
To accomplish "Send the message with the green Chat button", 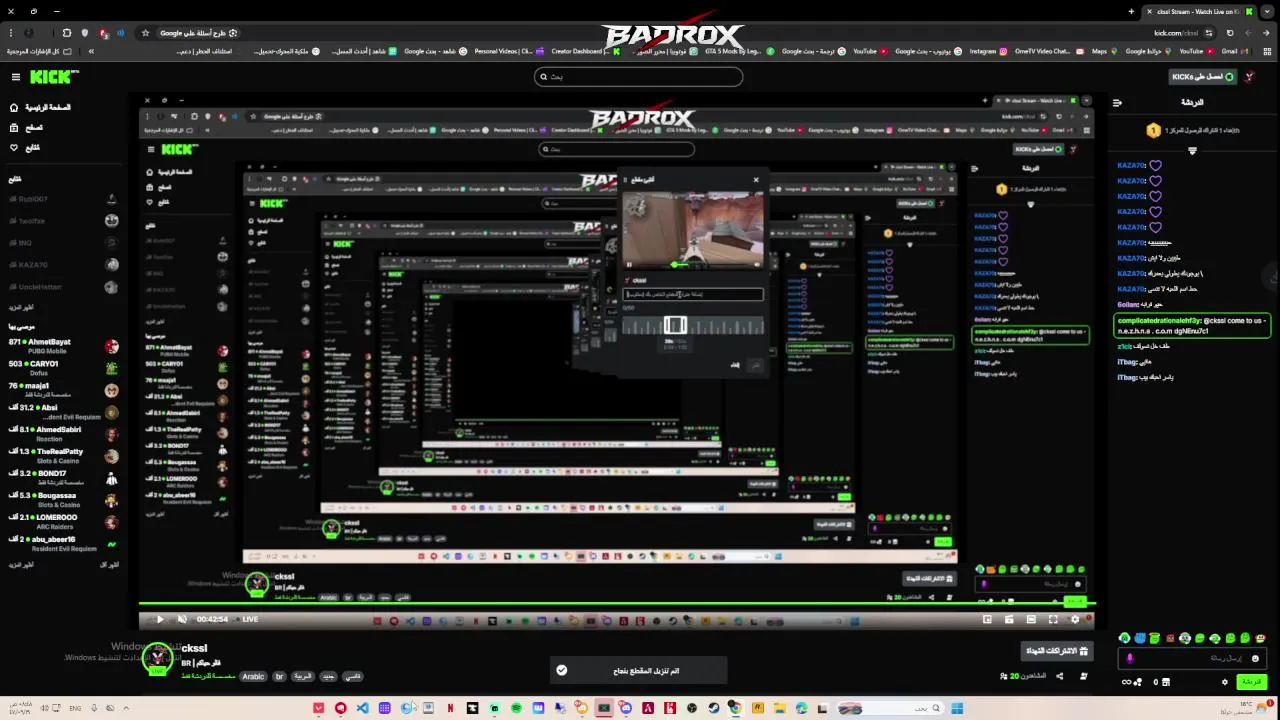I will coord(1252,682).
